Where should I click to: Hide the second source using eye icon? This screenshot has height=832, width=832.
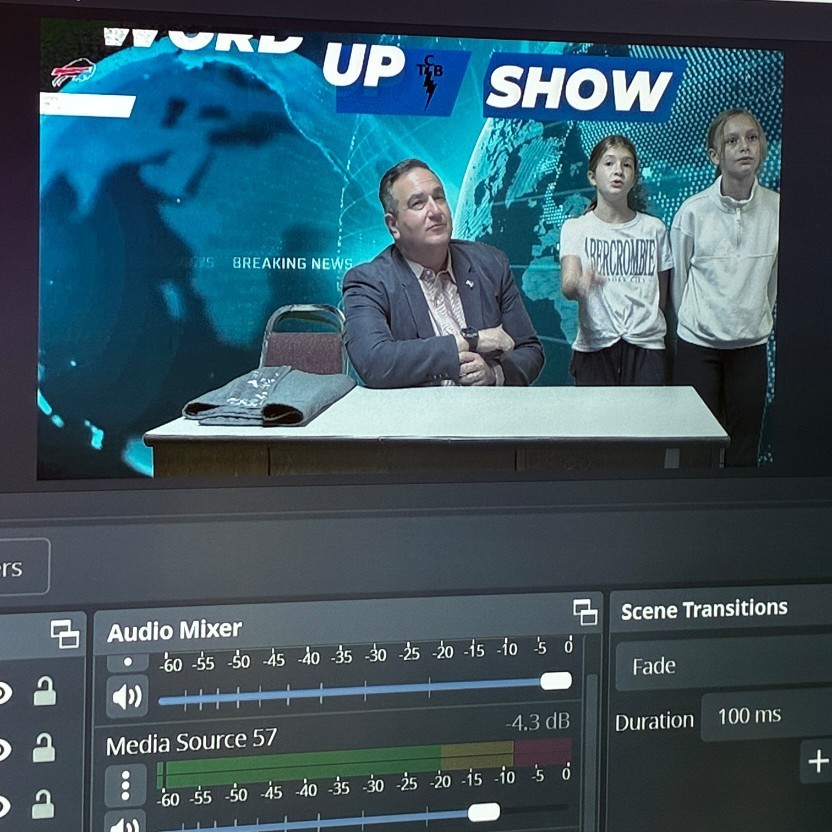pyautogui.click(x=5, y=749)
